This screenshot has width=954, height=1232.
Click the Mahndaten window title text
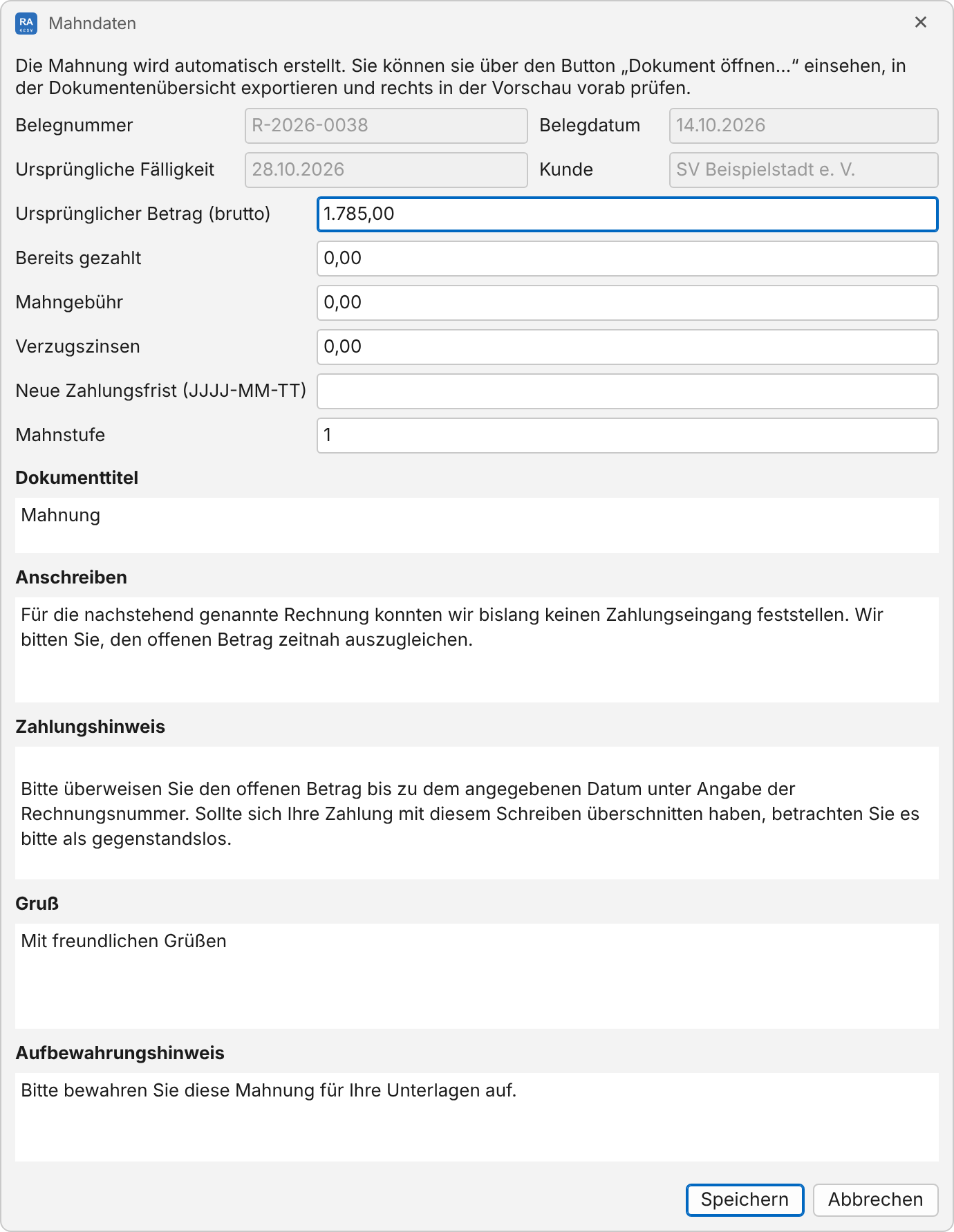(x=93, y=24)
